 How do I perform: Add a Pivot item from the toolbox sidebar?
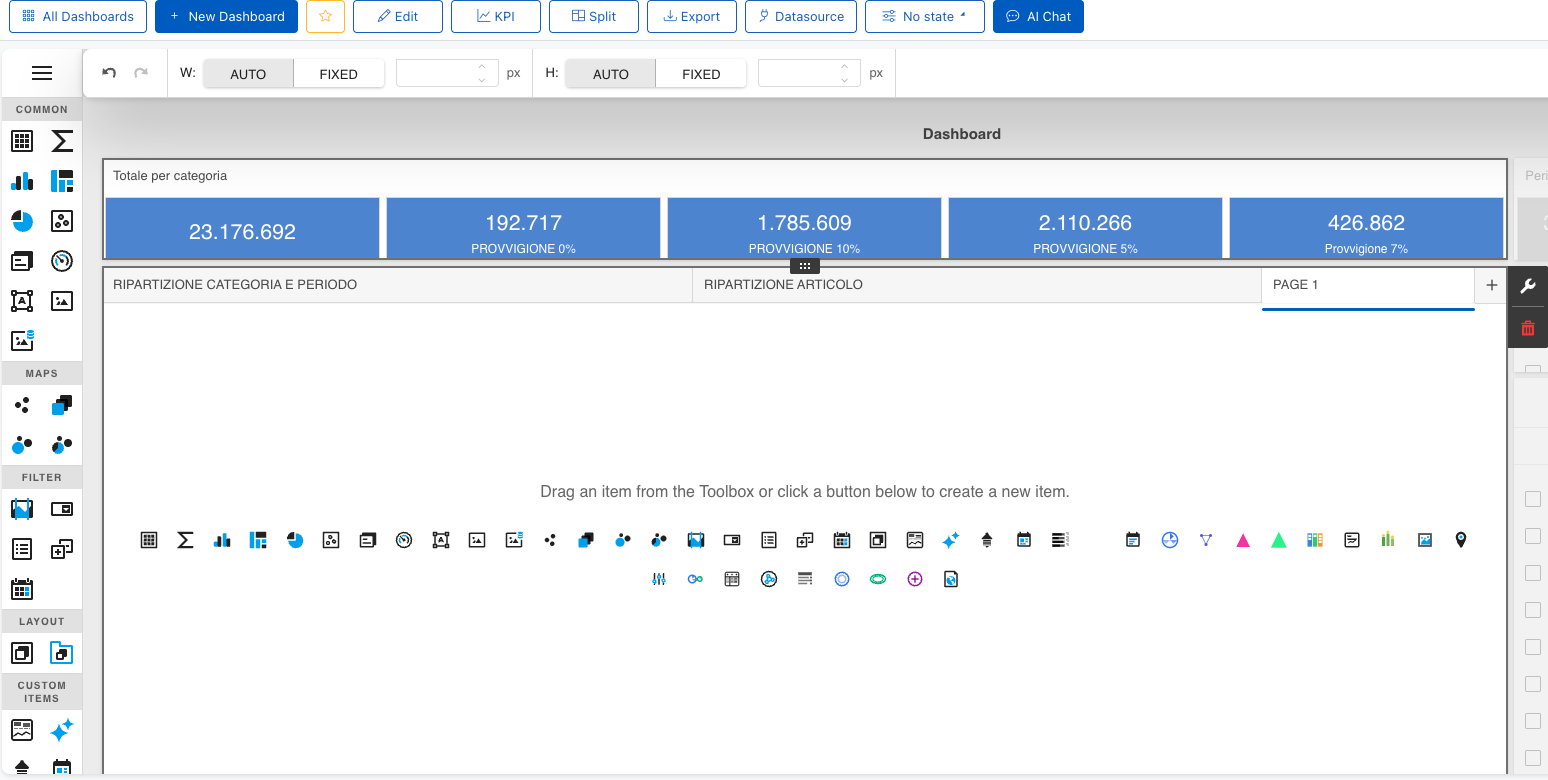(x=62, y=141)
